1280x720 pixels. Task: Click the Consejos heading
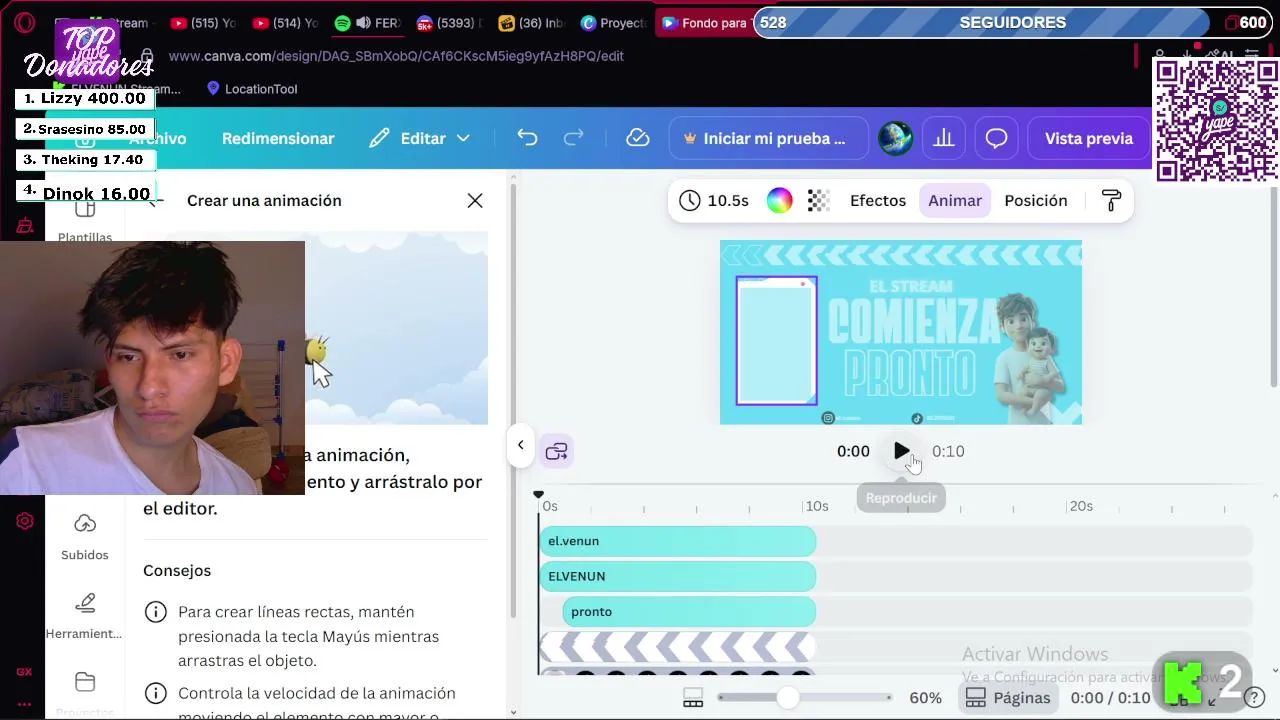pyautogui.click(x=177, y=571)
